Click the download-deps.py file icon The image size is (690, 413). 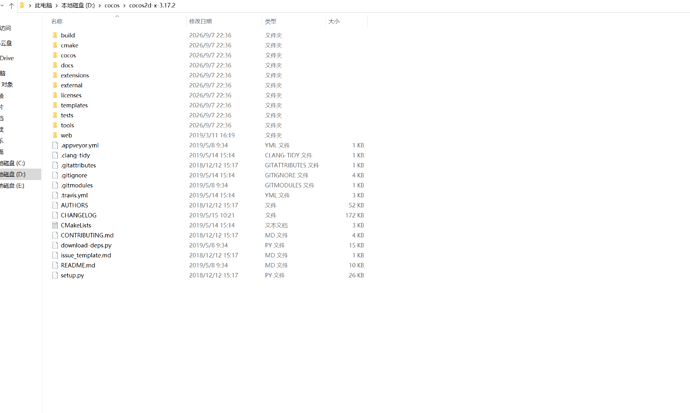pos(55,245)
